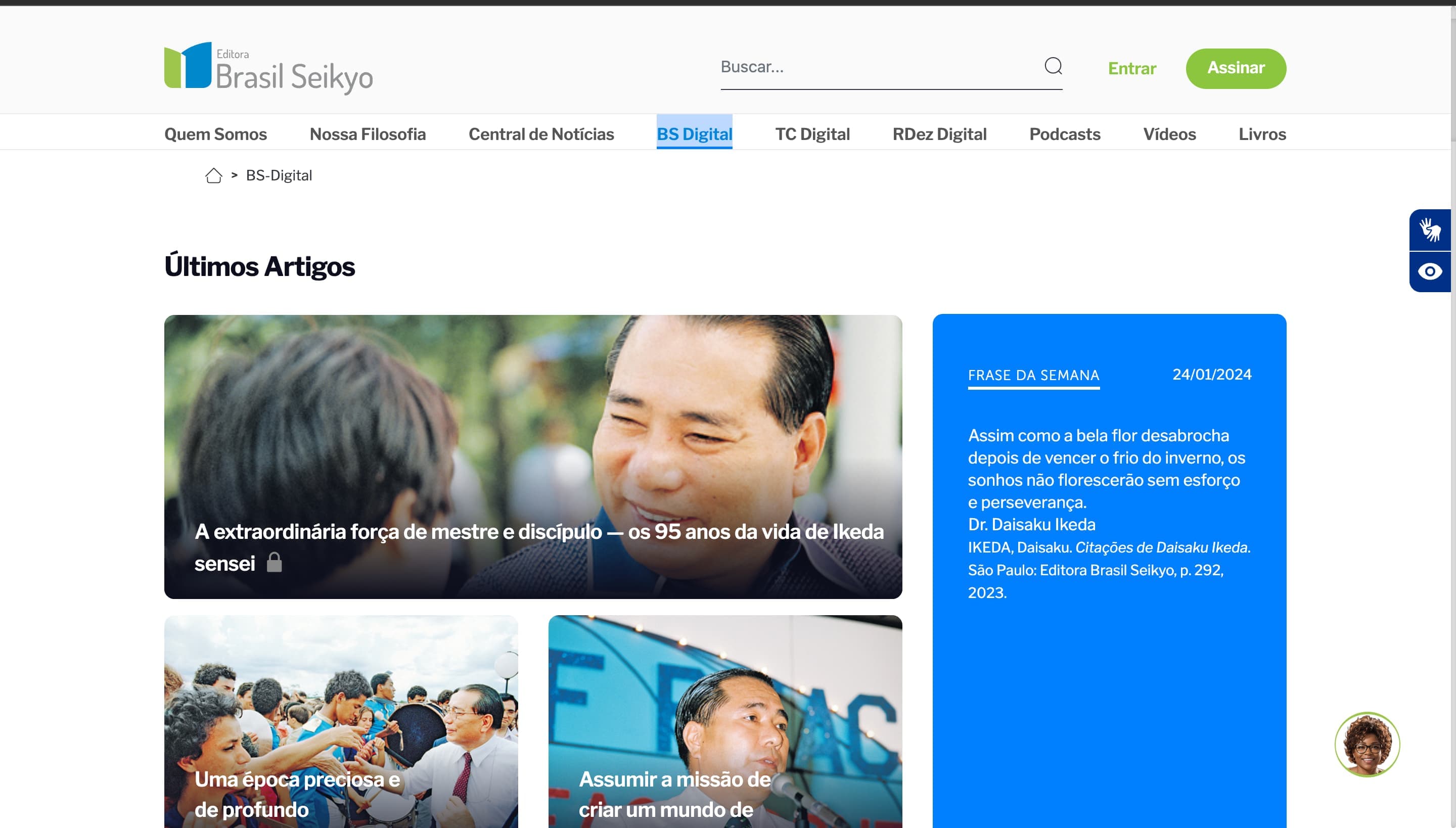Open Central de Notícias page
Screen dimensions: 1456x828
pyautogui.click(x=541, y=134)
